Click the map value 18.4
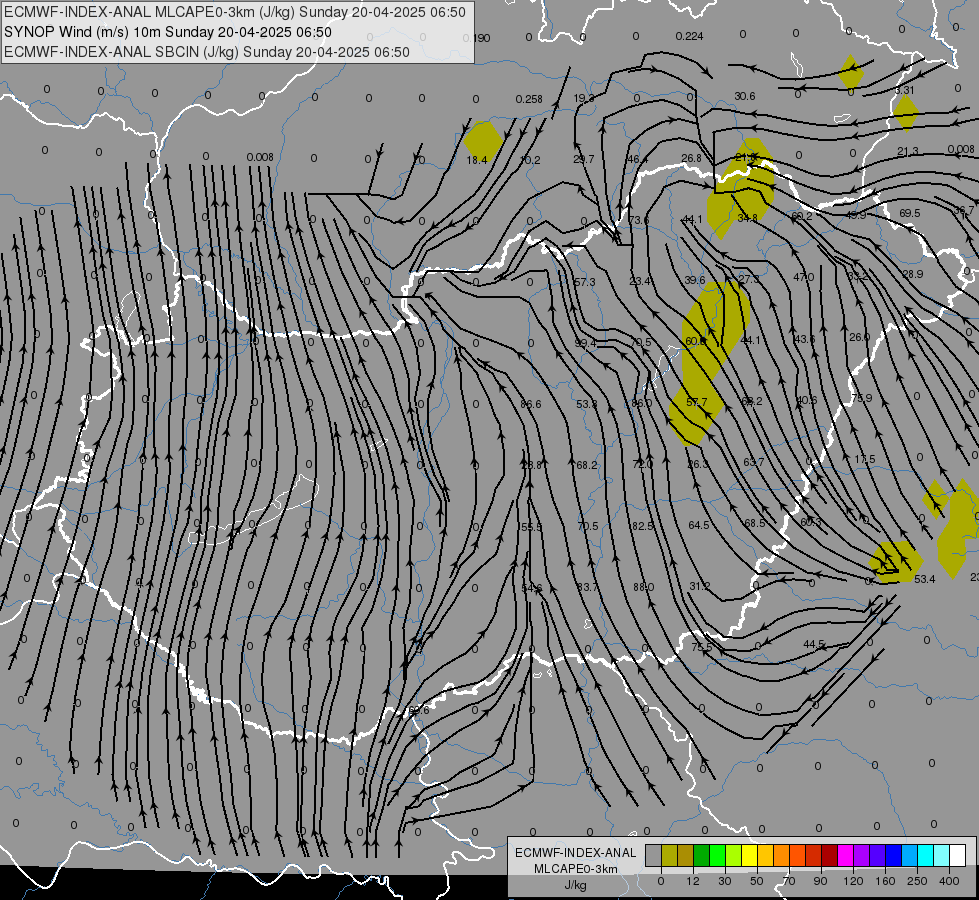This screenshot has height=900, width=979. pyautogui.click(x=477, y=160)
